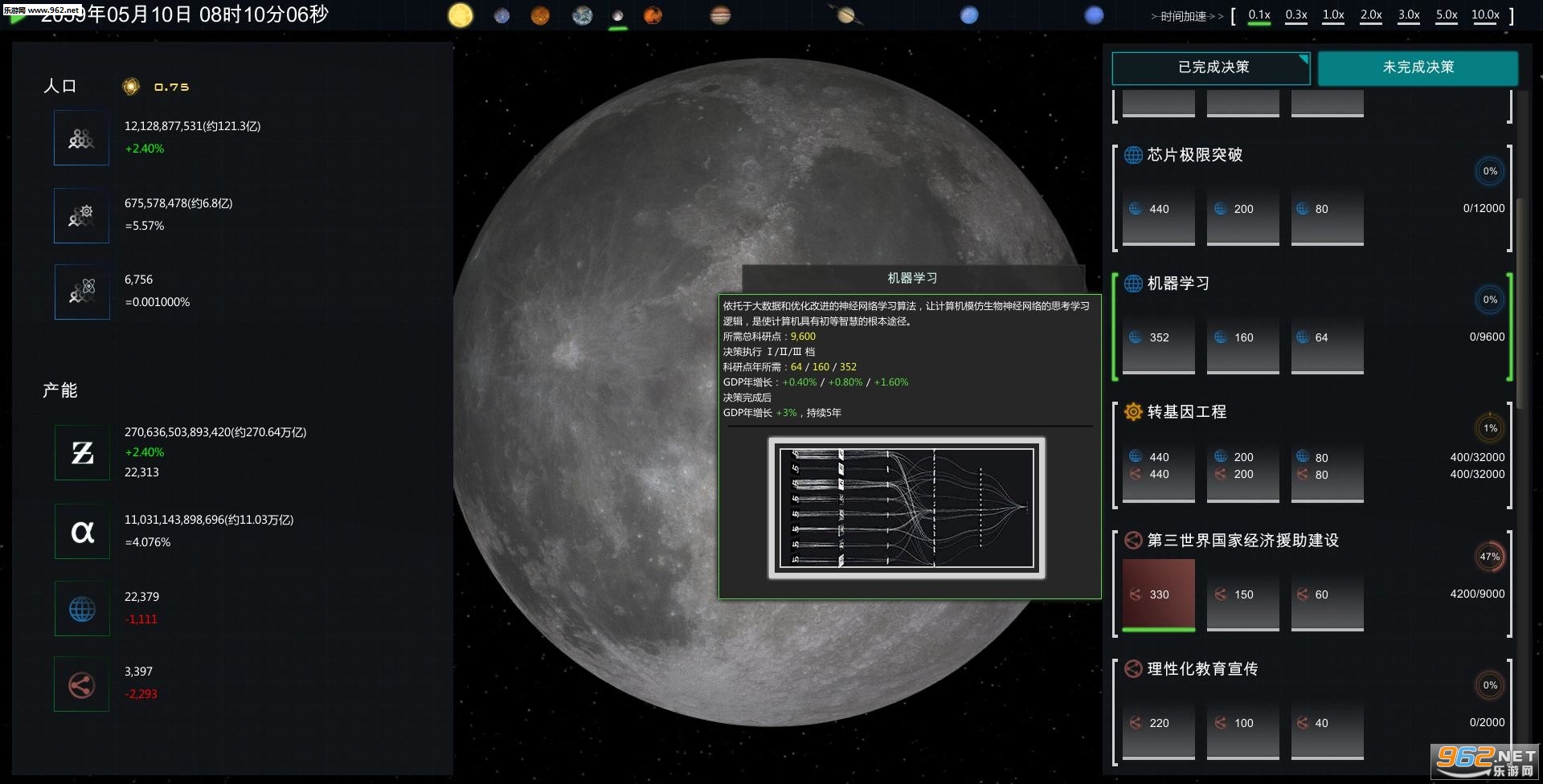Click icon beside 第三世界国家经济援助建设 title
1543x784 pixels.
(x=1133, y=541)
